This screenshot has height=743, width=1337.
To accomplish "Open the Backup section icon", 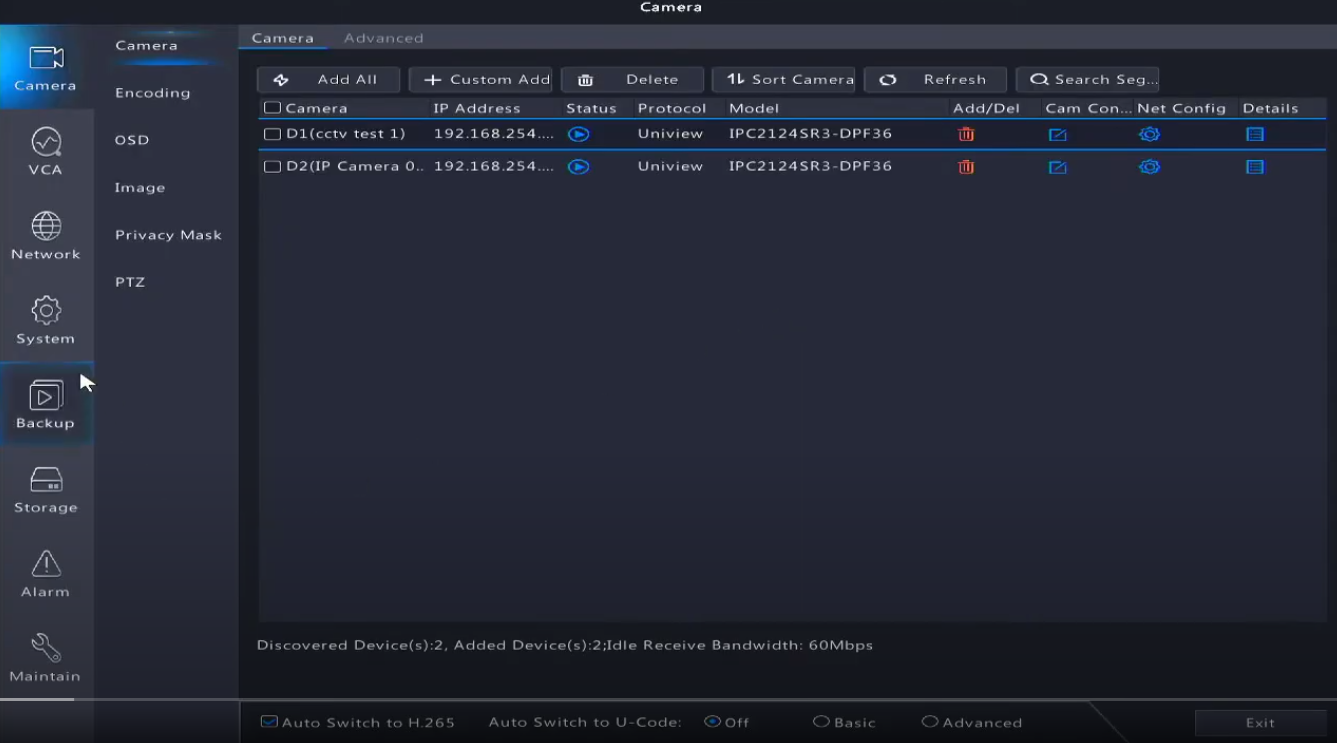I will (45, 404).
